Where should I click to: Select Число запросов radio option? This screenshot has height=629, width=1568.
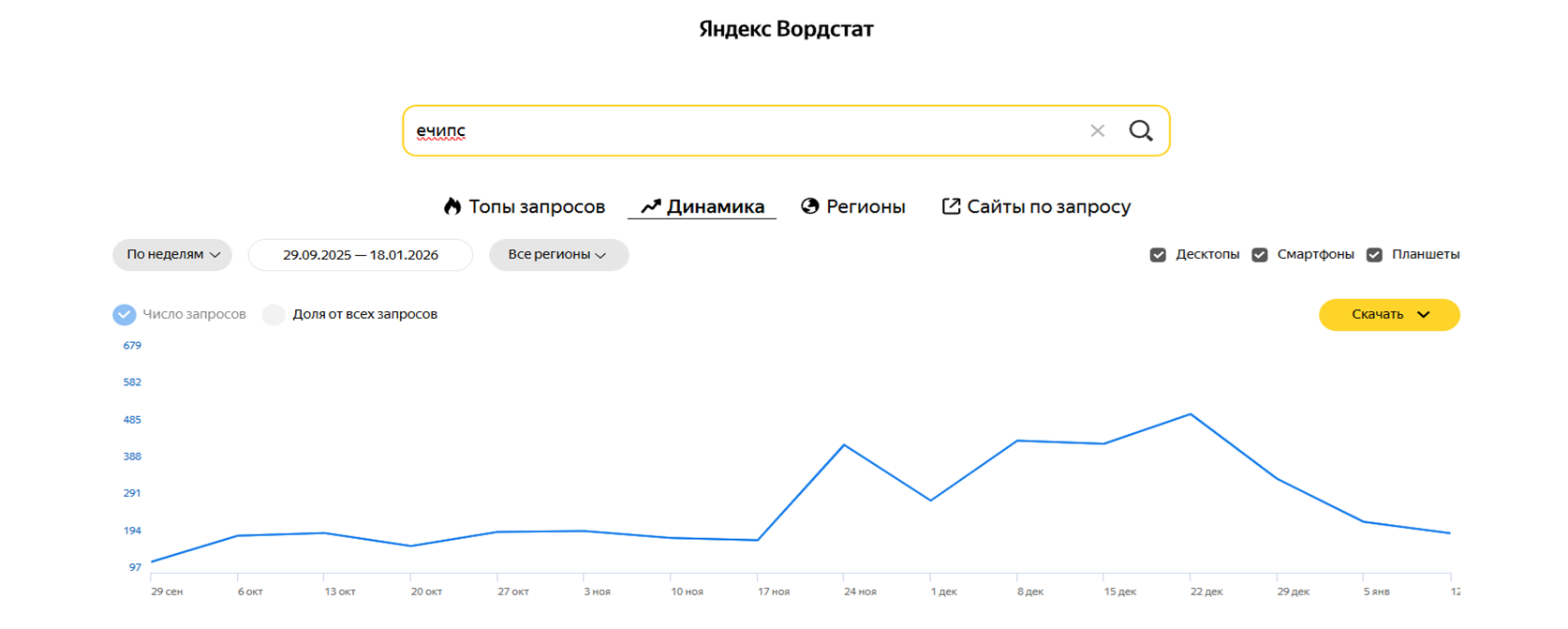click(125, 315)
